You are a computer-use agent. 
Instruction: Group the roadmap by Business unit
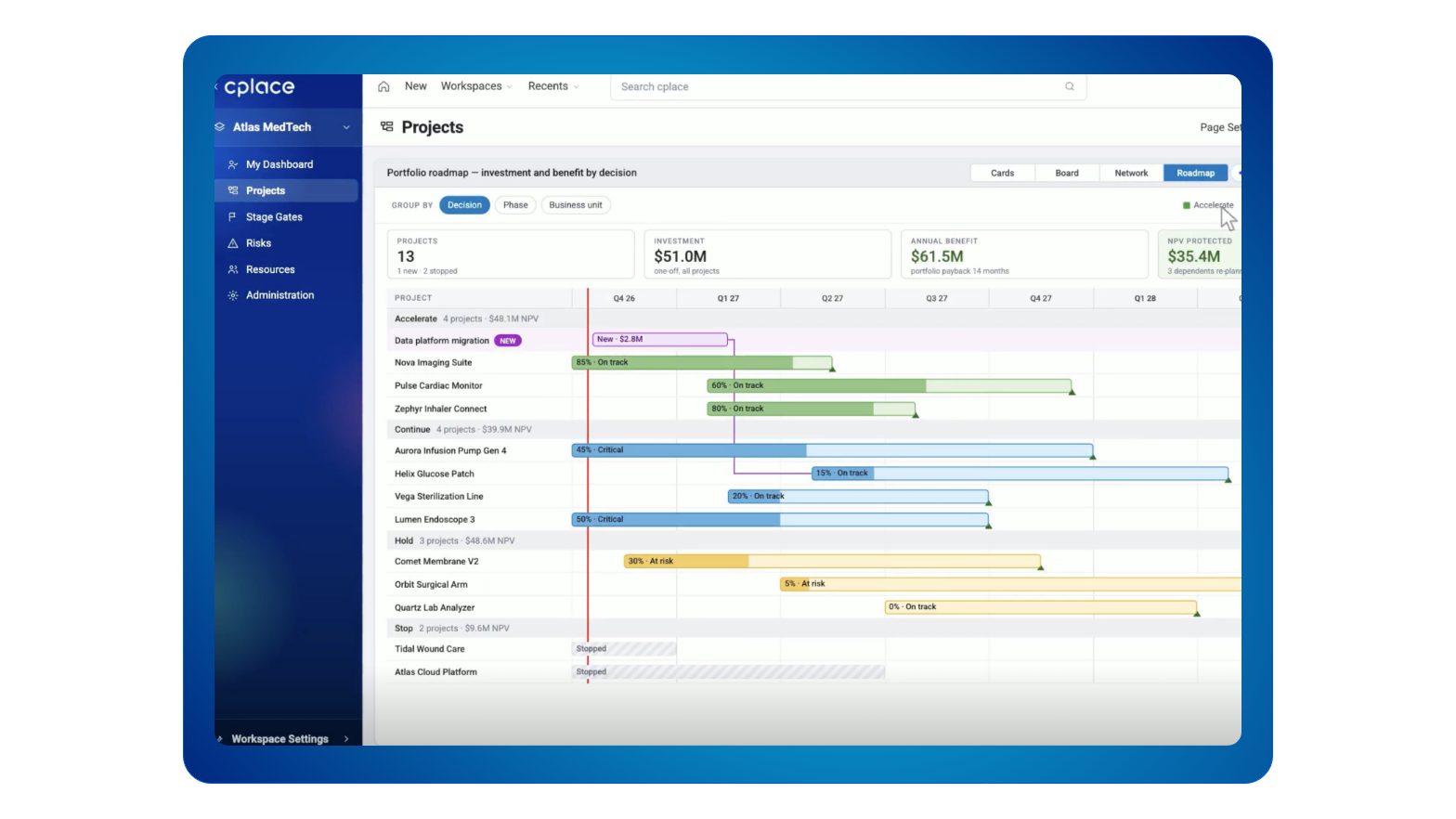click(576, 205)
